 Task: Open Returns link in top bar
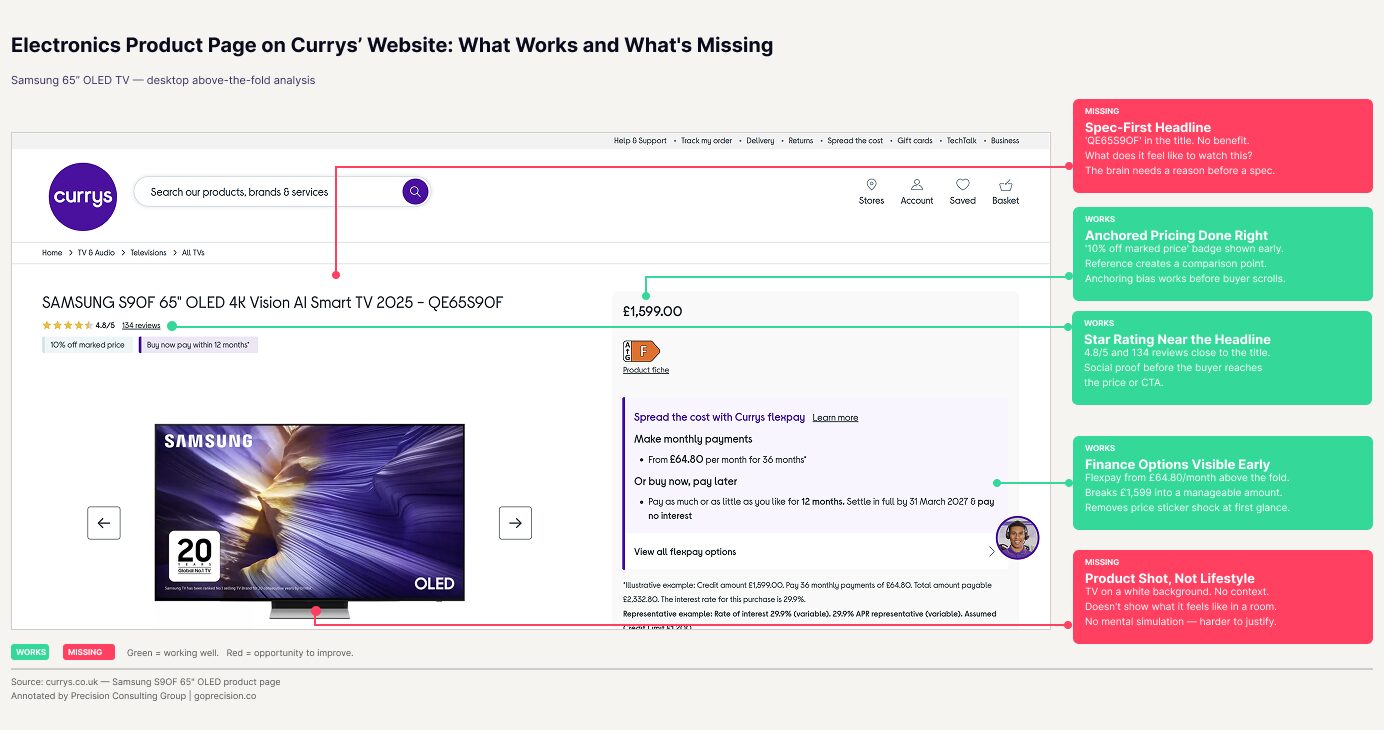pos(801,141)
